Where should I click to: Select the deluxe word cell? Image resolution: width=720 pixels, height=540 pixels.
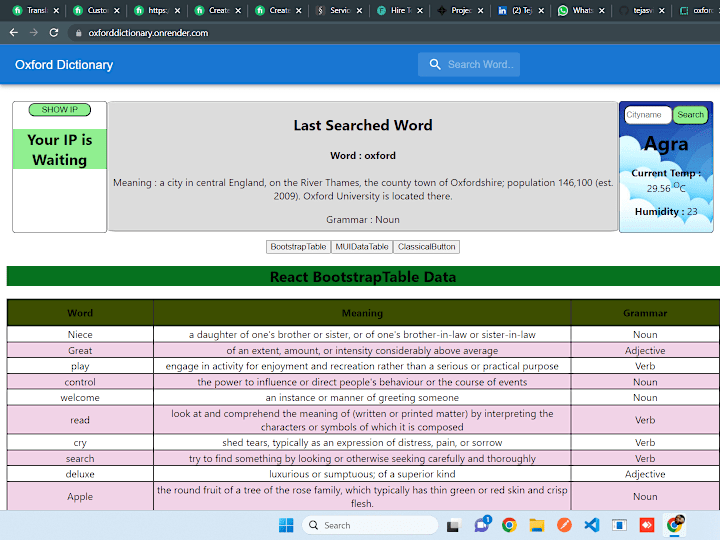pos(80,474)
